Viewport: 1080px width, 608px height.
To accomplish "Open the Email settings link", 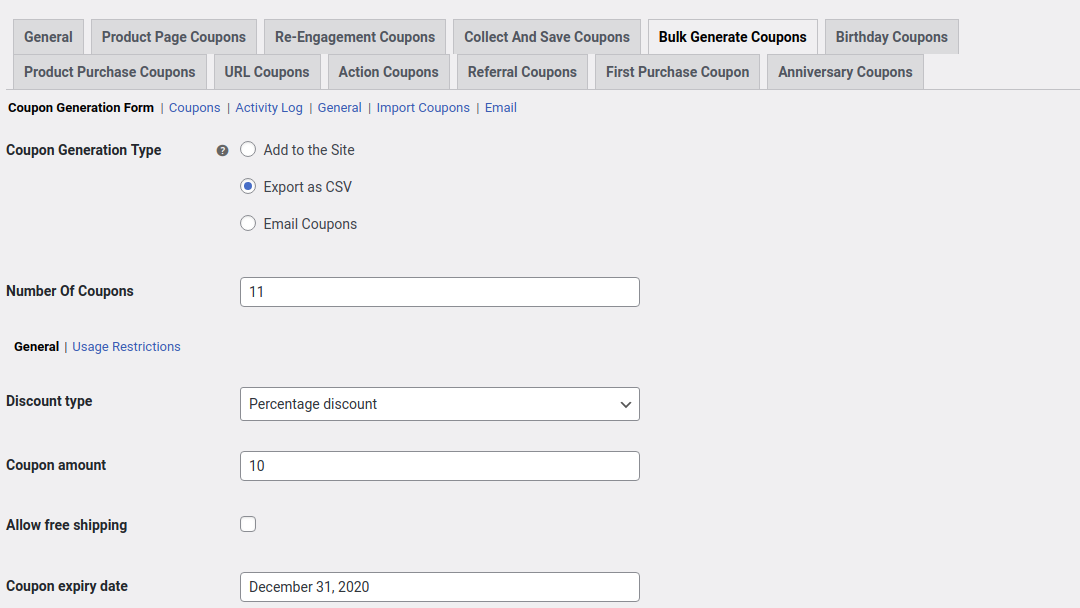I will click(x=500, y=107).
